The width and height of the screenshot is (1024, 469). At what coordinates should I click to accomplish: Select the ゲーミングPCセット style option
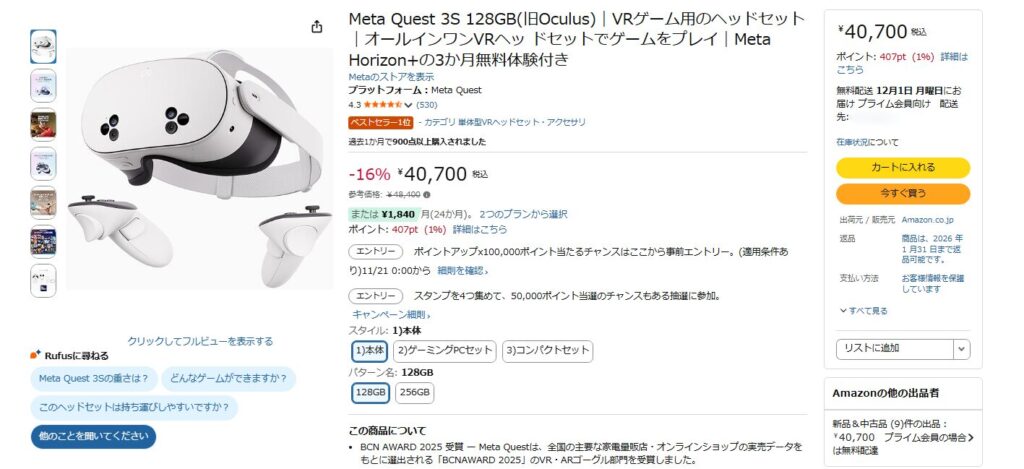tap(445, 350)
